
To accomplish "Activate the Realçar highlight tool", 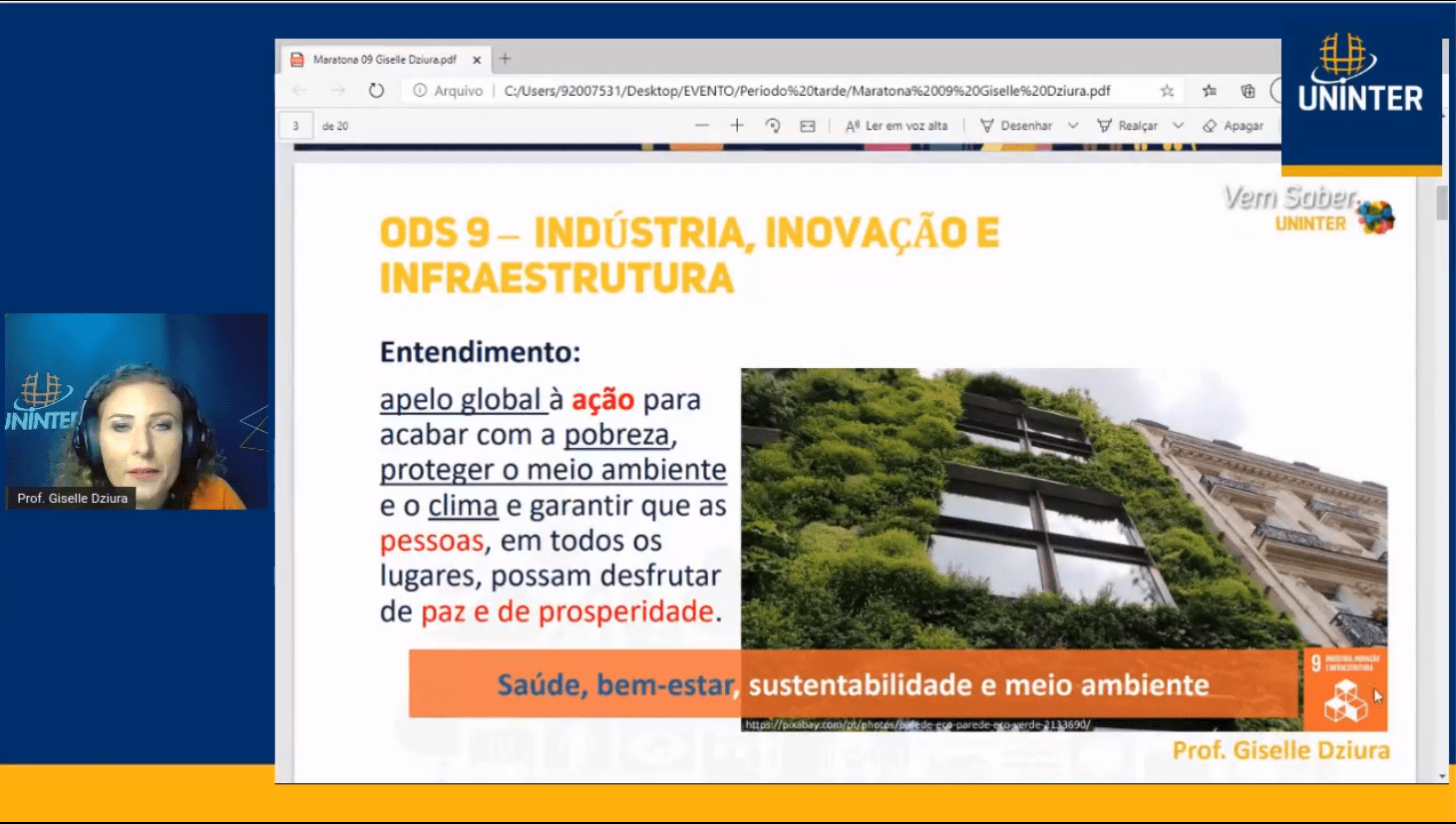I will (1128, 126).
